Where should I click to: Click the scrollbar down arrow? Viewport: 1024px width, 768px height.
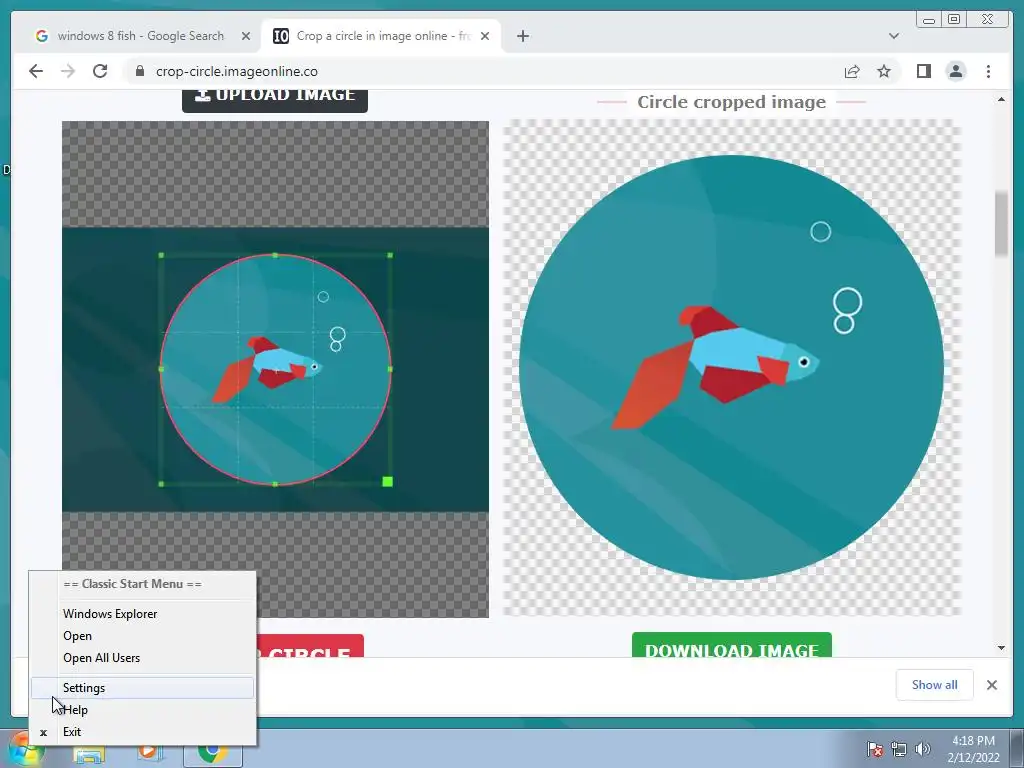(x=1001, y=648)
